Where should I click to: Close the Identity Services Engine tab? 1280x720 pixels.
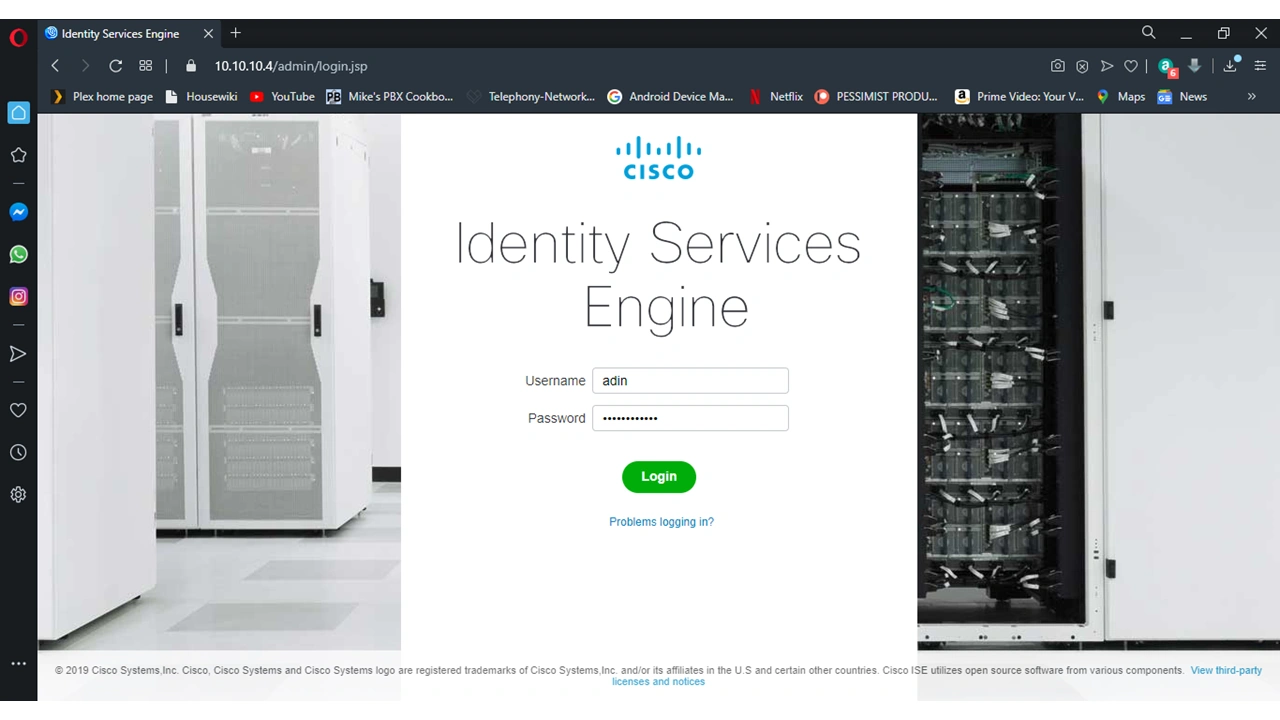(208, 34)
